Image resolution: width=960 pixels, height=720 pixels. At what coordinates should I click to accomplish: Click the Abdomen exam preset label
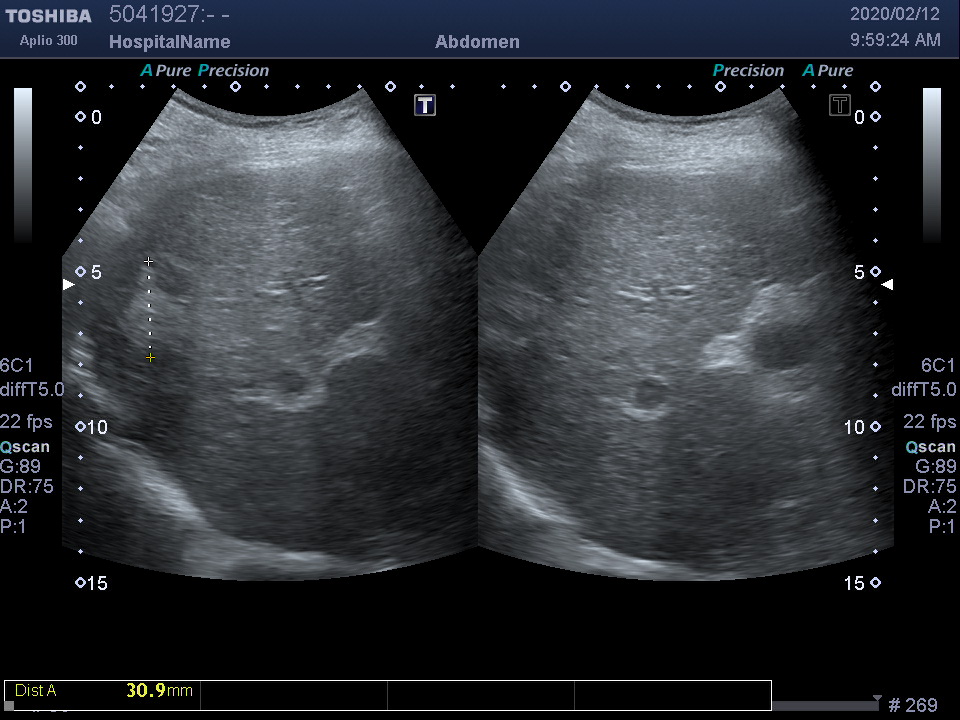[x=478, y=42]
